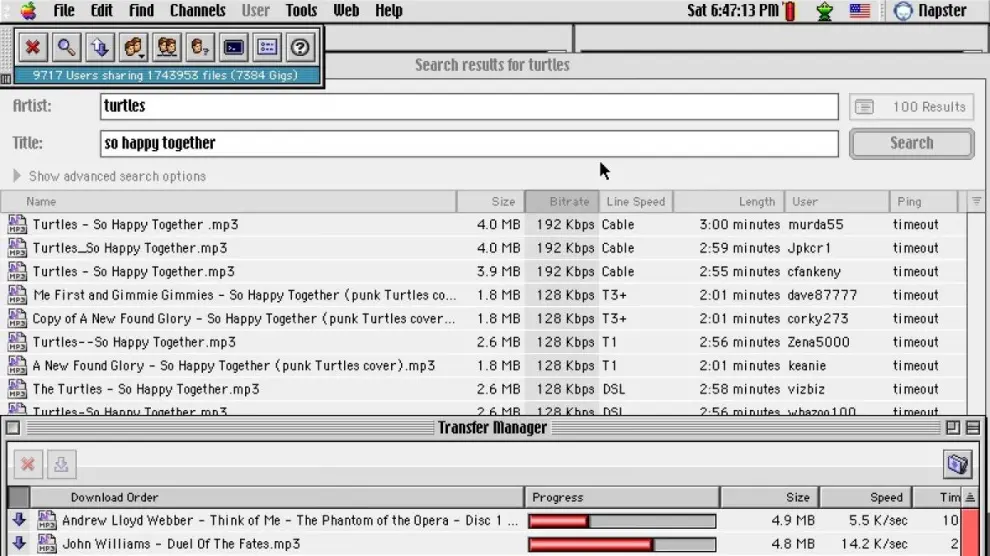The width and height of the screenshot is (990, 556).
Task: Open the console terminal icon
Action: [233, 47]
